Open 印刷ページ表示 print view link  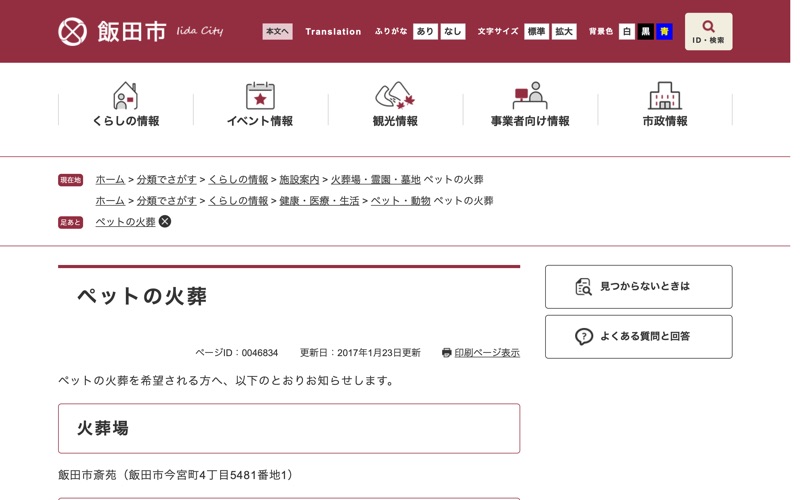coord(487,353)
